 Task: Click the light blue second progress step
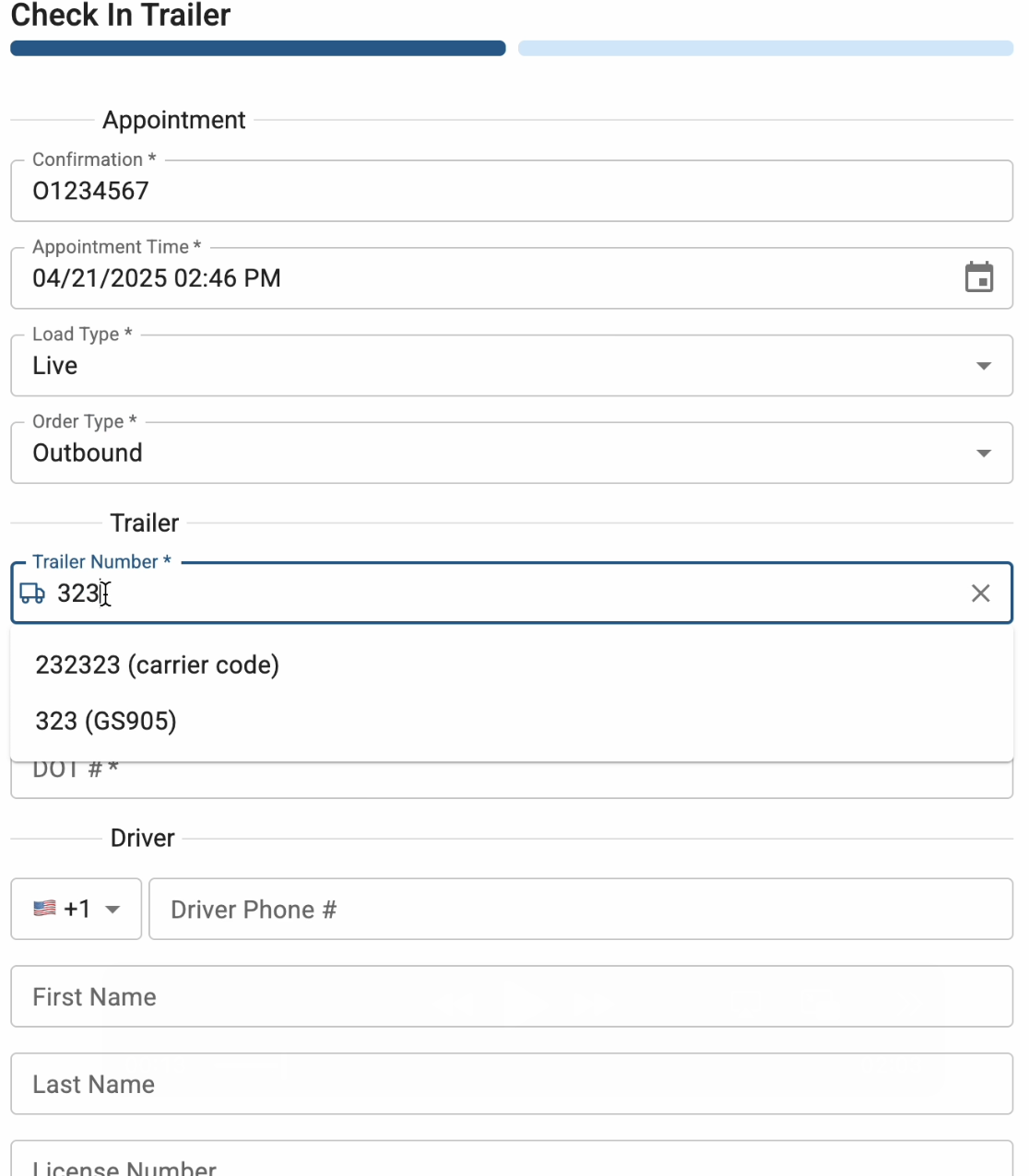[765, 48]
